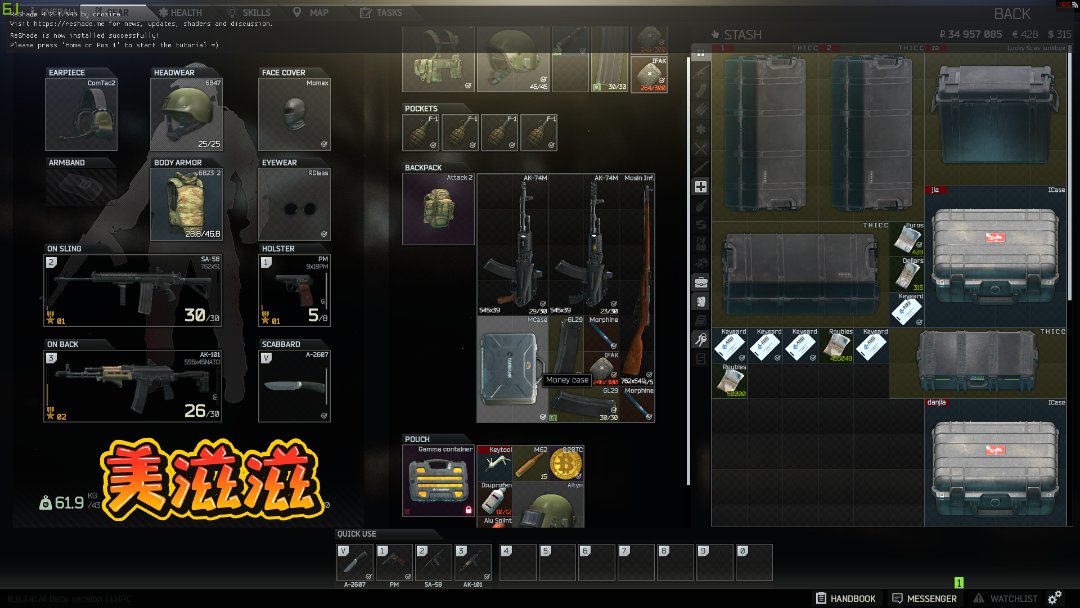Viewport: 1080px width, 608px height.
Task: Filter stash by weapons using the rifle icon
Action: 700,72
